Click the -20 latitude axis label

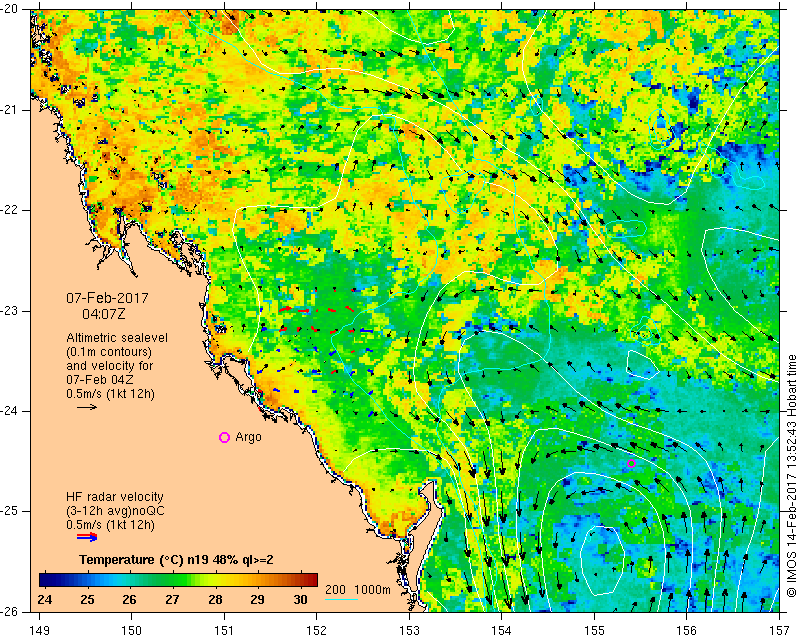(10, 9)
